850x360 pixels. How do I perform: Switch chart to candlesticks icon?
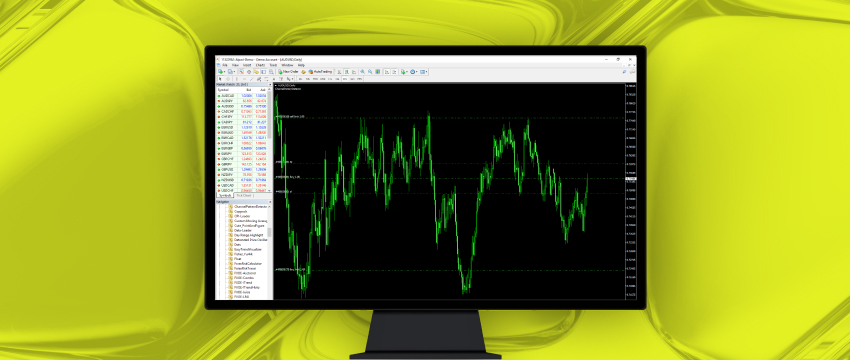click(347, 72)
